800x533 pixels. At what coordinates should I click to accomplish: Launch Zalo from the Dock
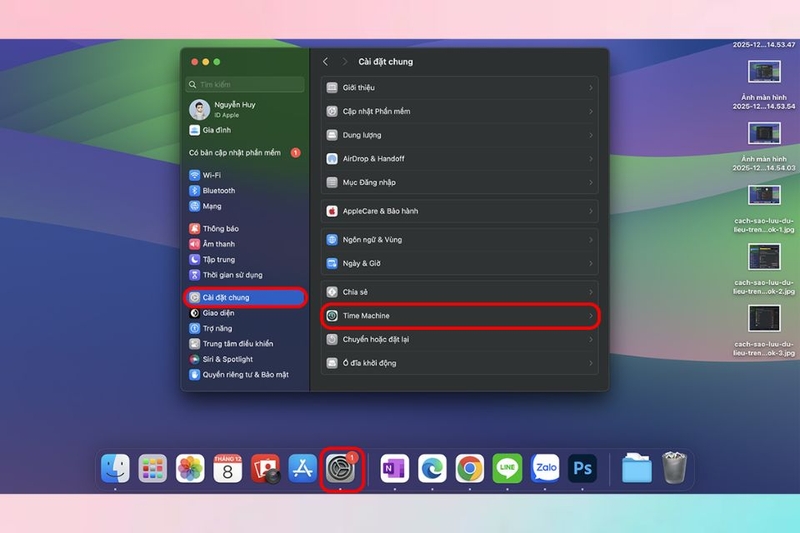[545, 468]
